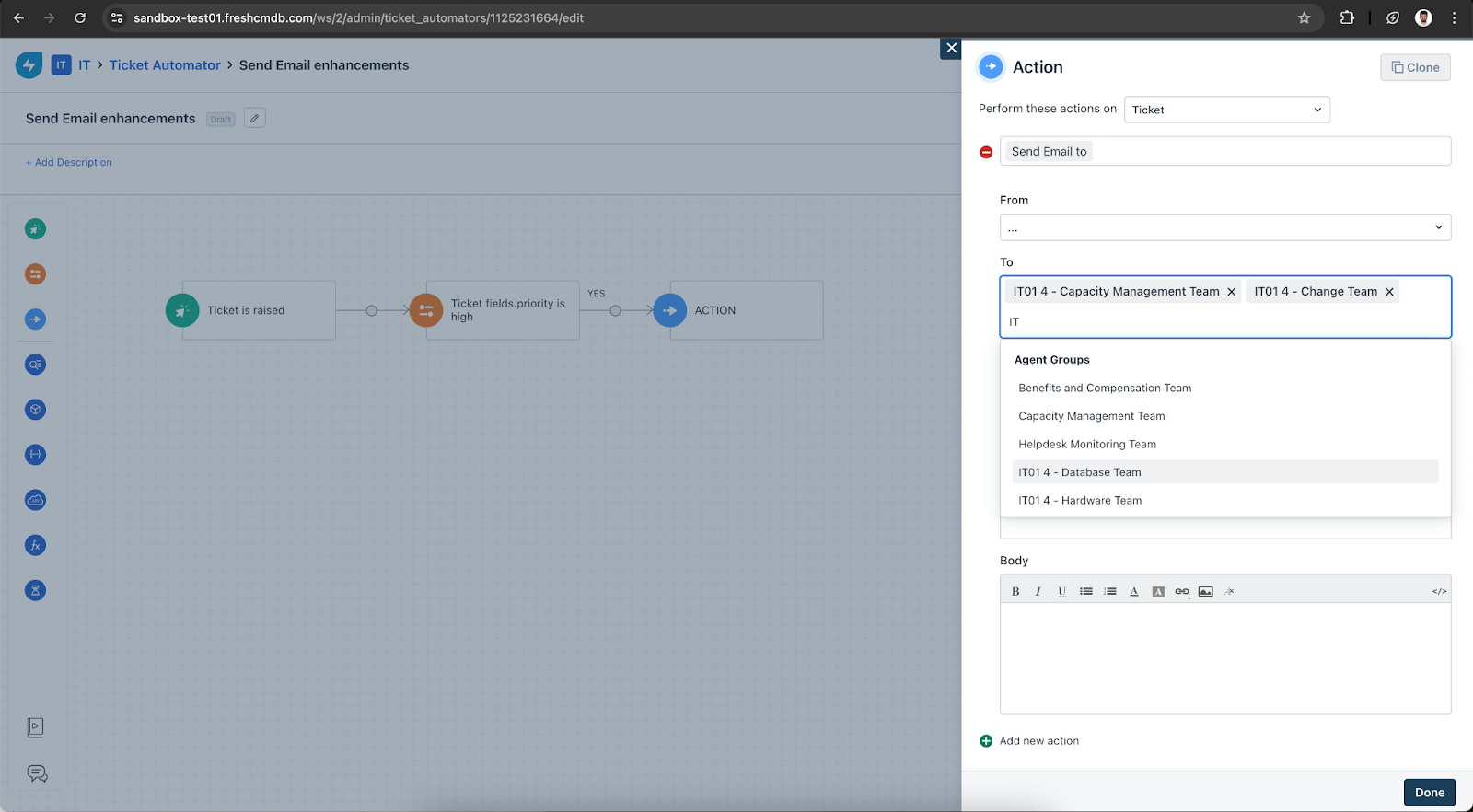The width and height of the screenshot is (1473, 812).
Task: Remove IT01 4 - Change Team recipient
Action: [x=1389, y=292]
